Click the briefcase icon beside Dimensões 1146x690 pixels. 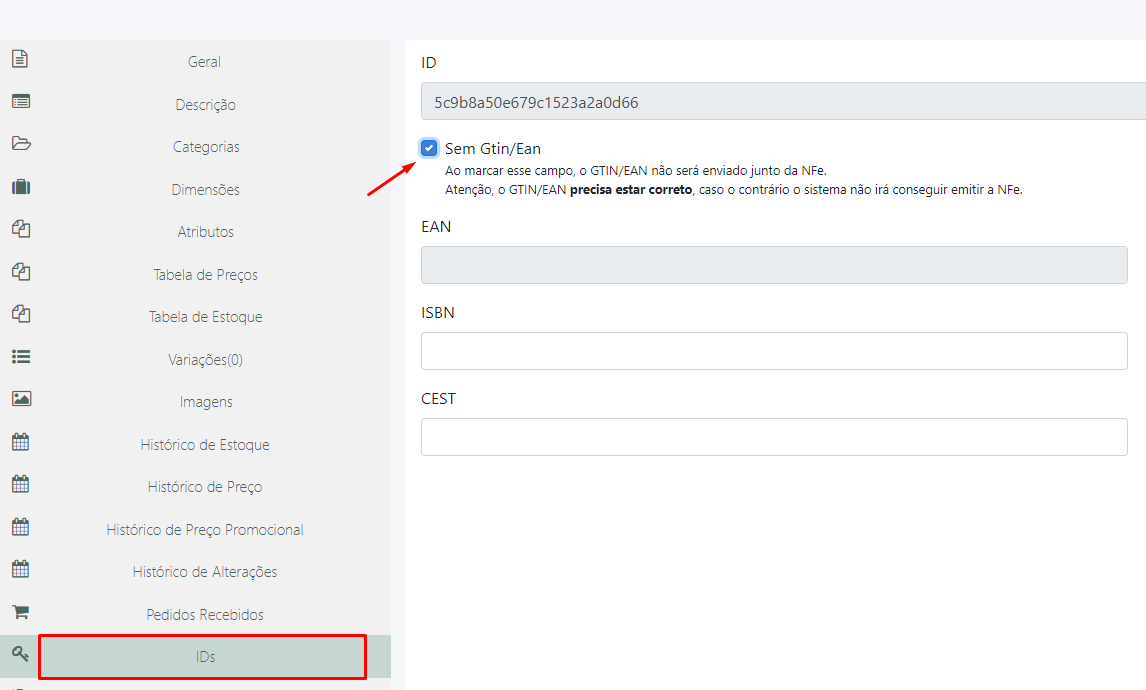pyautogui.click(x=20, y=187)
